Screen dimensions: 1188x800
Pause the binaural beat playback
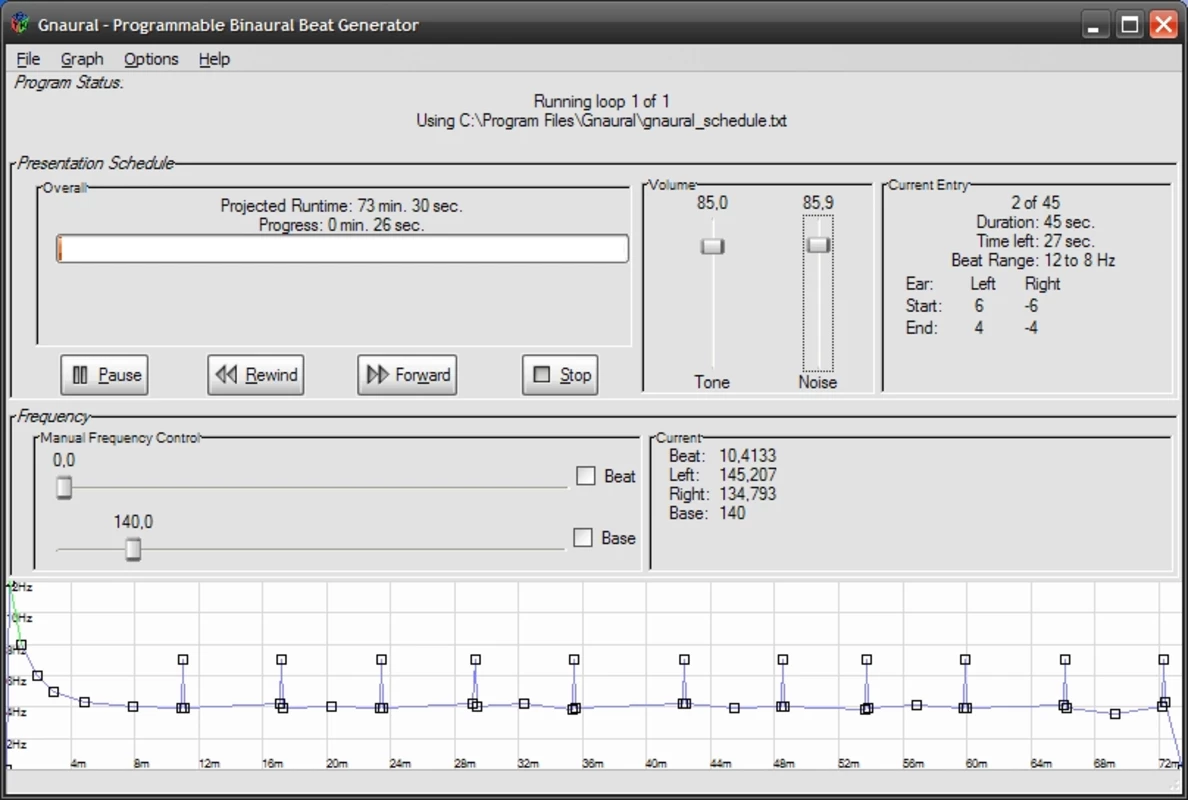click(105, 375)
